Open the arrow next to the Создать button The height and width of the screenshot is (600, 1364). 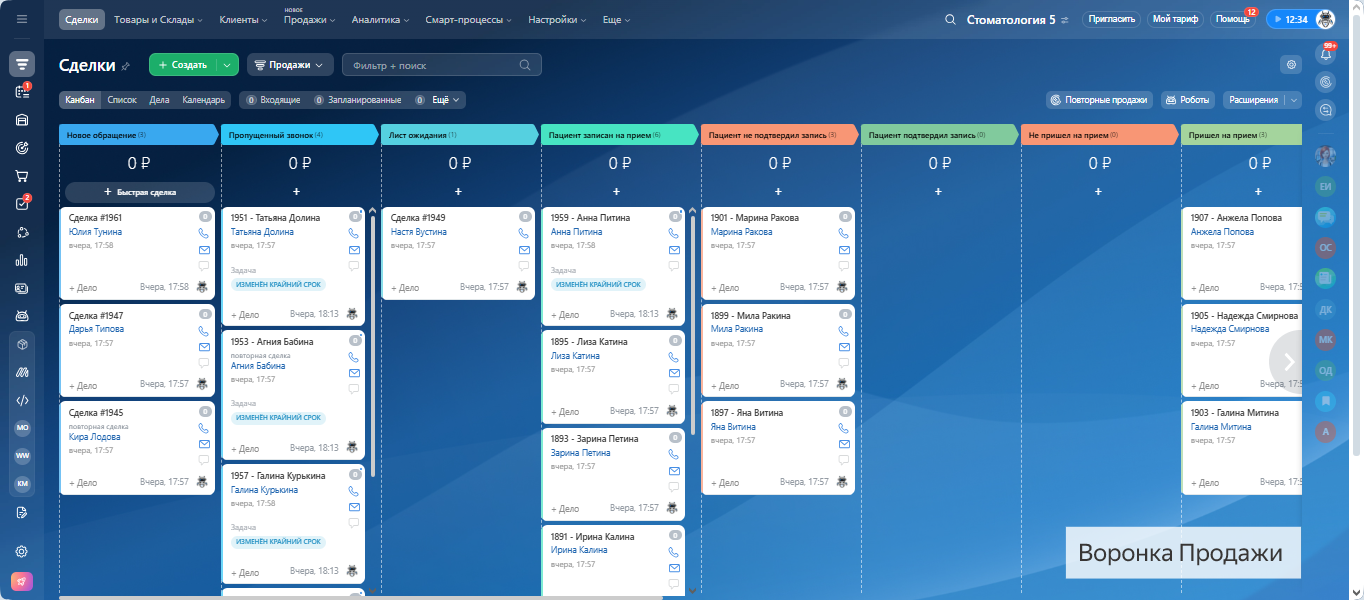[x=227, y=65]
